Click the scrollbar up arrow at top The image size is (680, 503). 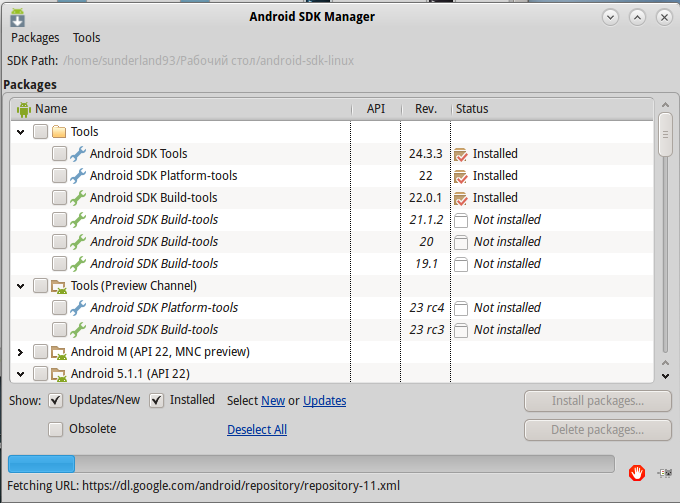pyautogui.click(x=665, y=105)
